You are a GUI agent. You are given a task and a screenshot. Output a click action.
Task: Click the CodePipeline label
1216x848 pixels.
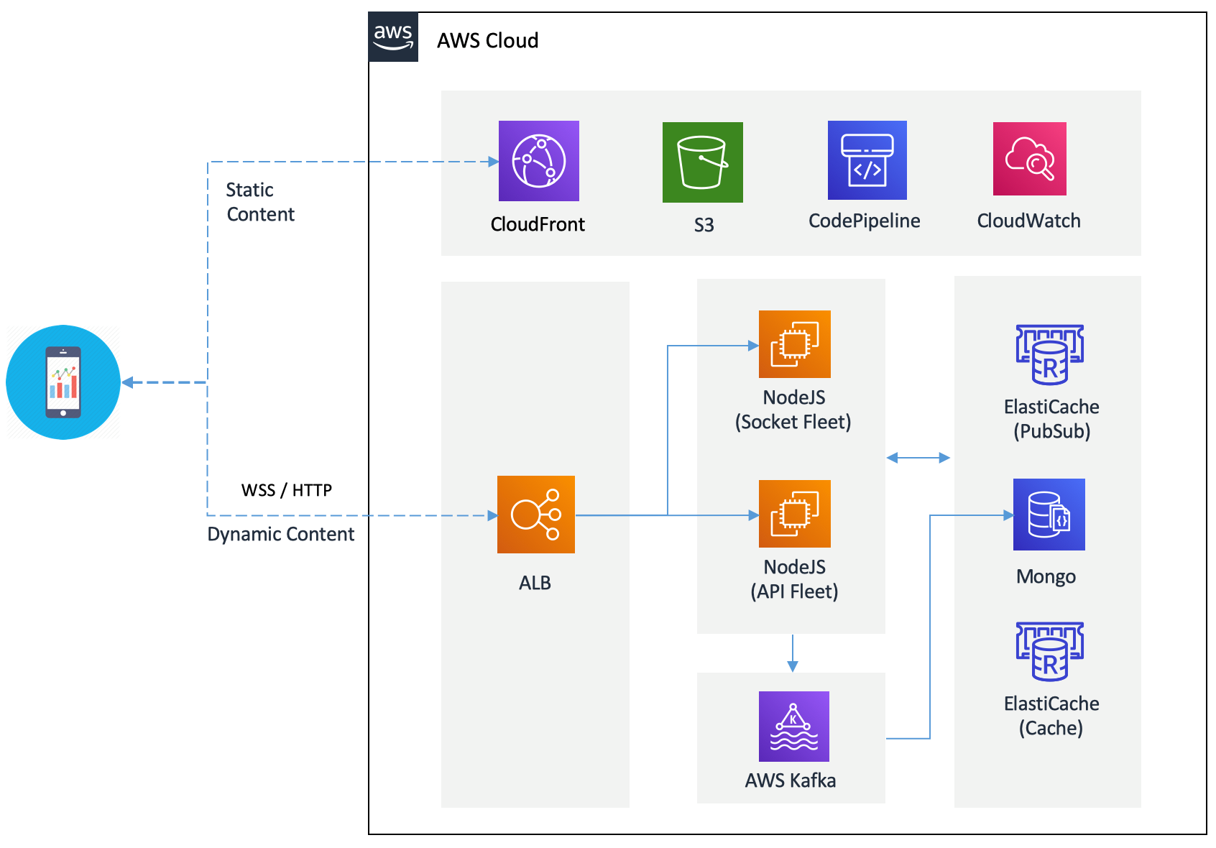865,220
